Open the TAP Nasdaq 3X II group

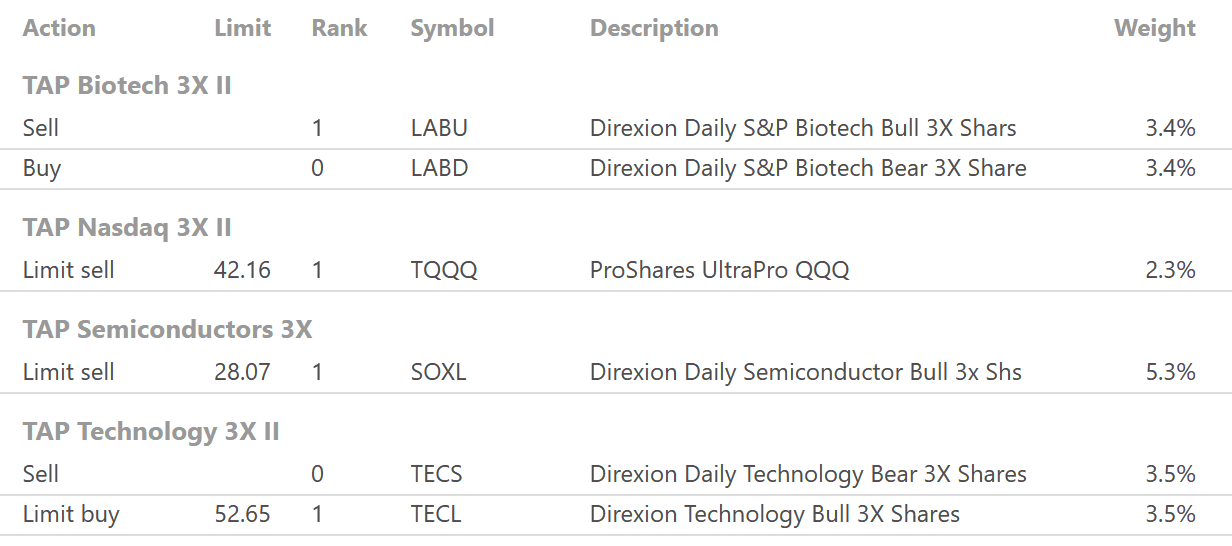pyautogui.click(x=127, y=228)
